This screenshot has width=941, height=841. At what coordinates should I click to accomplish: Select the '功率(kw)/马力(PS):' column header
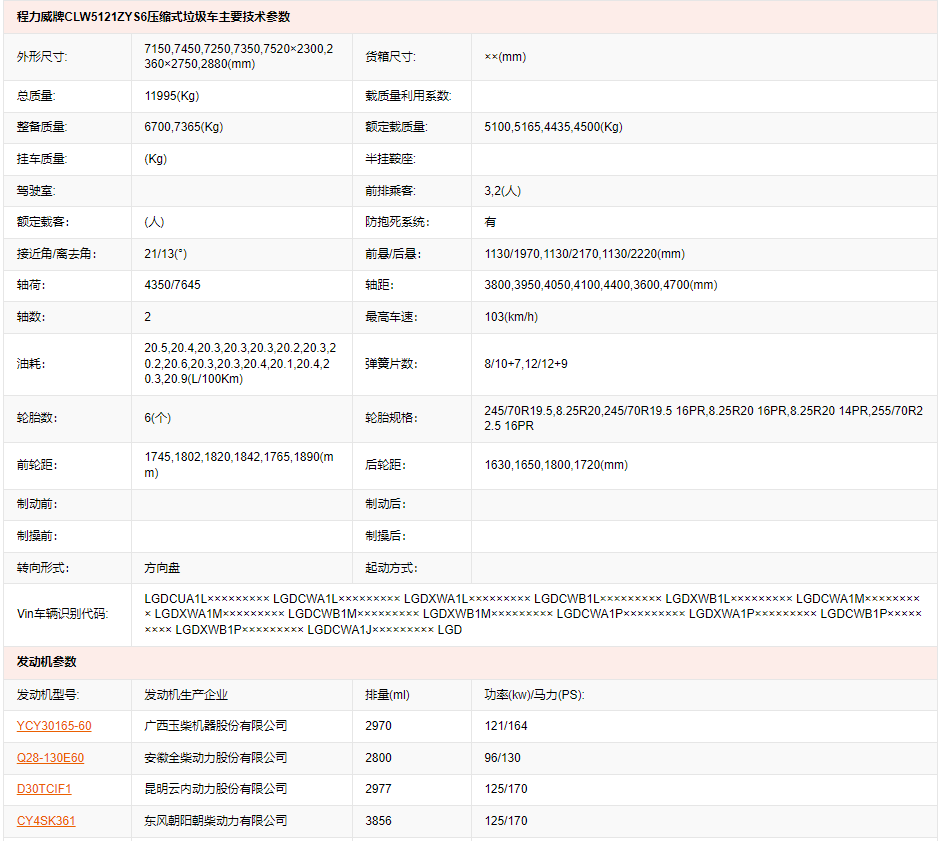coord(534,695)
